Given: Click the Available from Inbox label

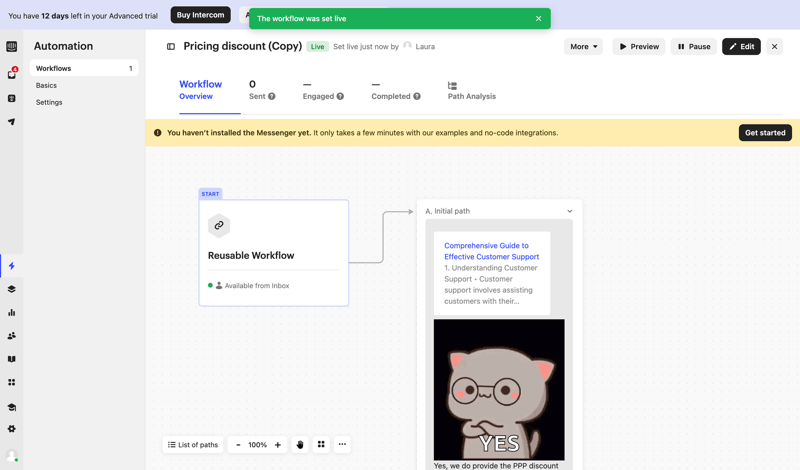Looking at the screenshot, I should point(257,286).
